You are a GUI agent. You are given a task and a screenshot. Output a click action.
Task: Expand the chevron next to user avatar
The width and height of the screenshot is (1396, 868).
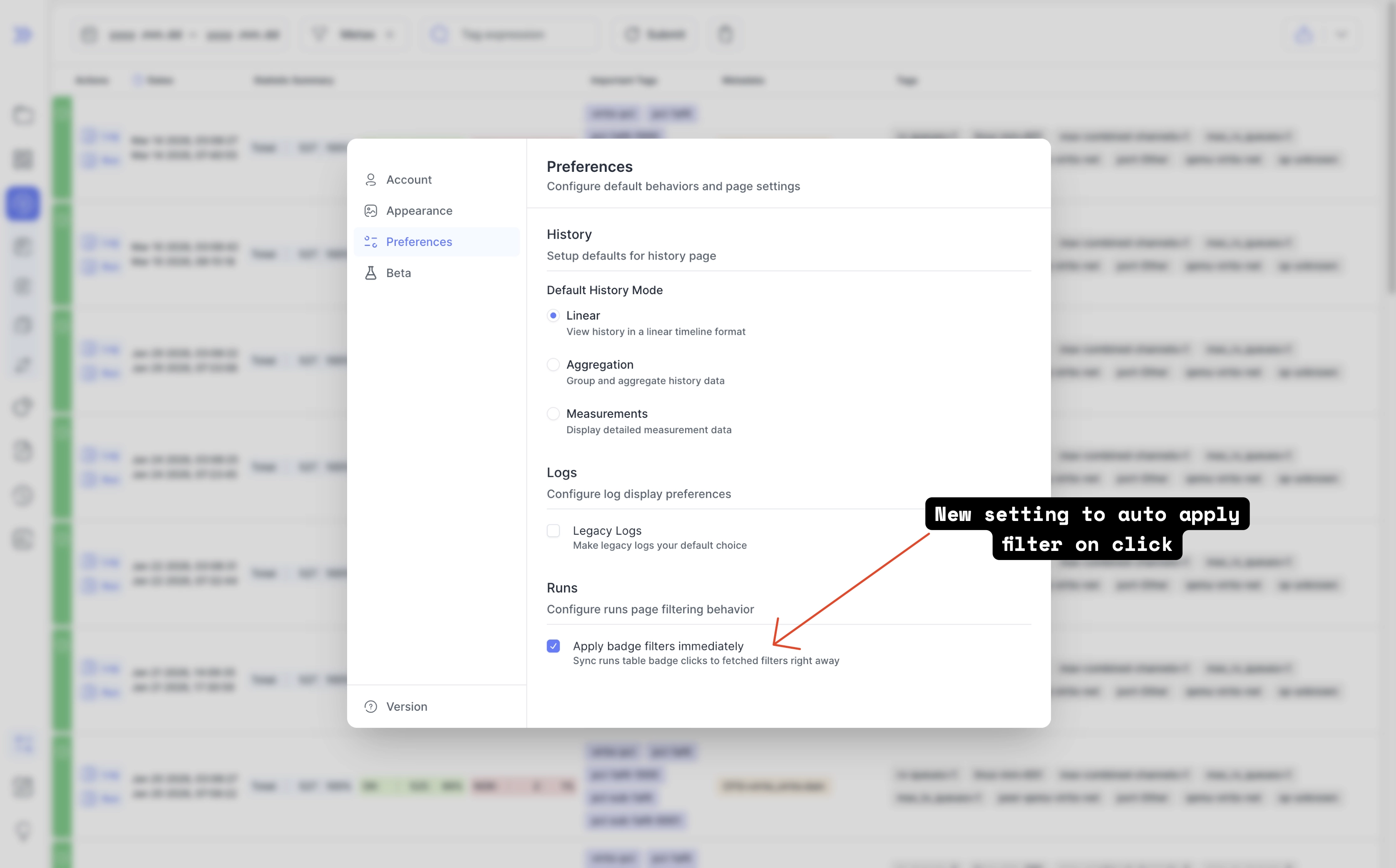point(1342,35)
